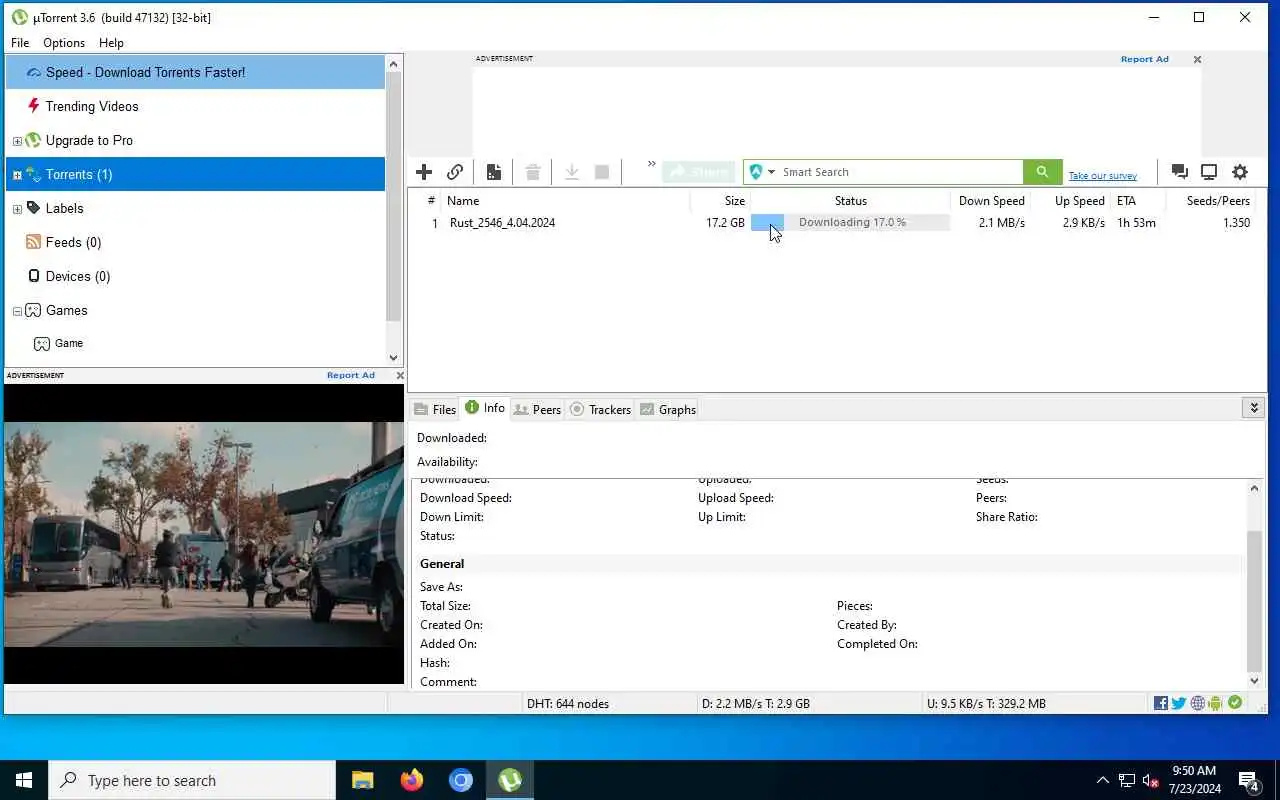Open the Take our survey link
Image resolution: width=1280 pixels, height=800 pixels.
1102,176
